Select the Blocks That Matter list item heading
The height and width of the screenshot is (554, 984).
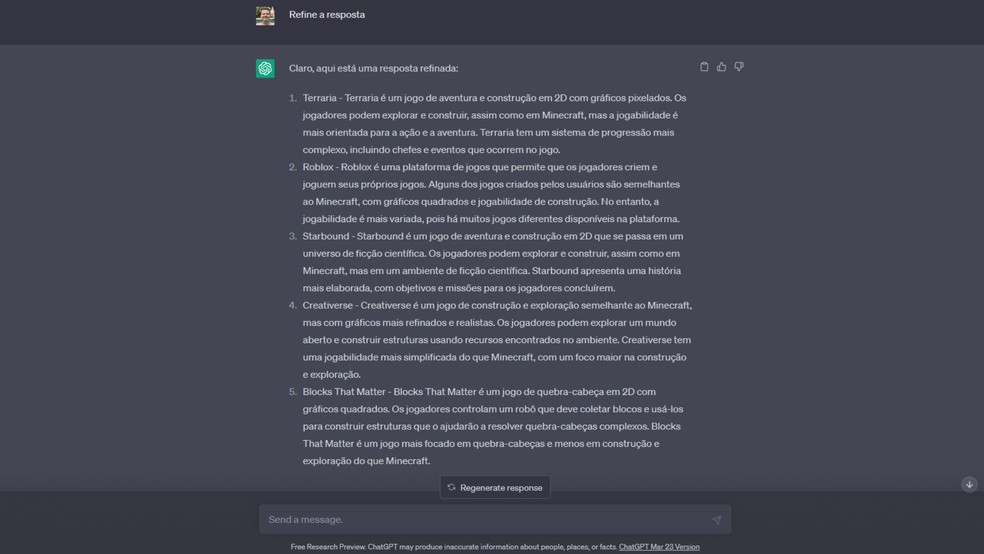pyautogui.click(x=344, y=392)
